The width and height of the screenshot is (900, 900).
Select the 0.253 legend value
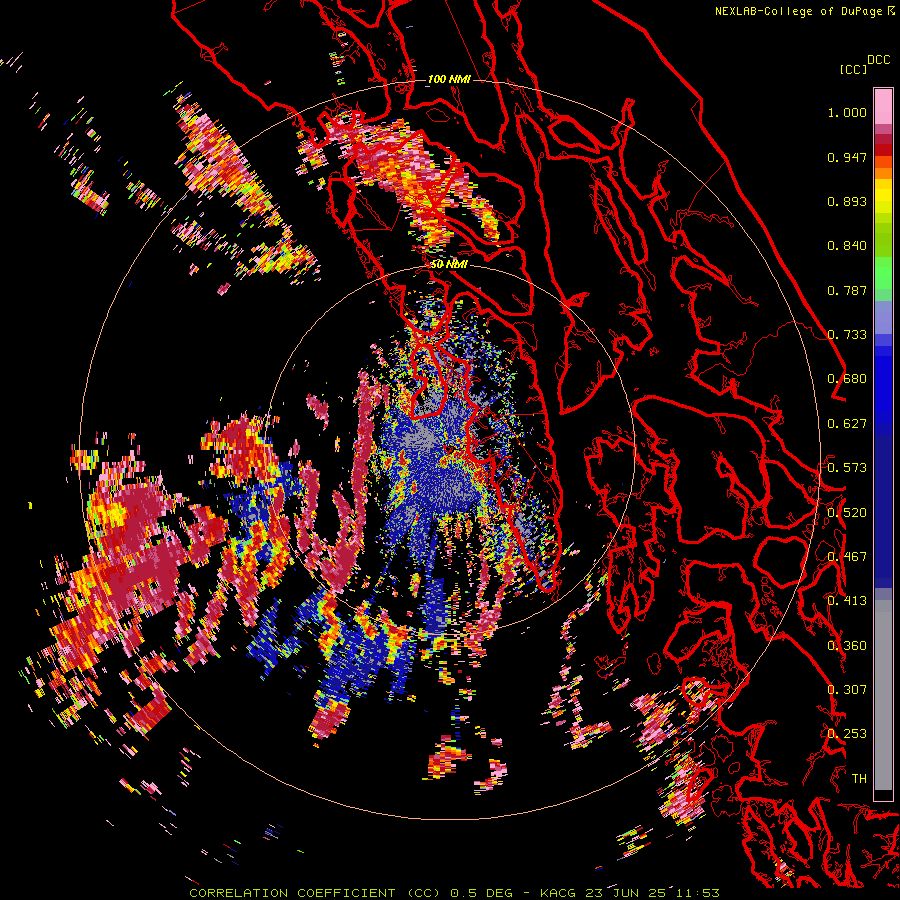(847, 734)
